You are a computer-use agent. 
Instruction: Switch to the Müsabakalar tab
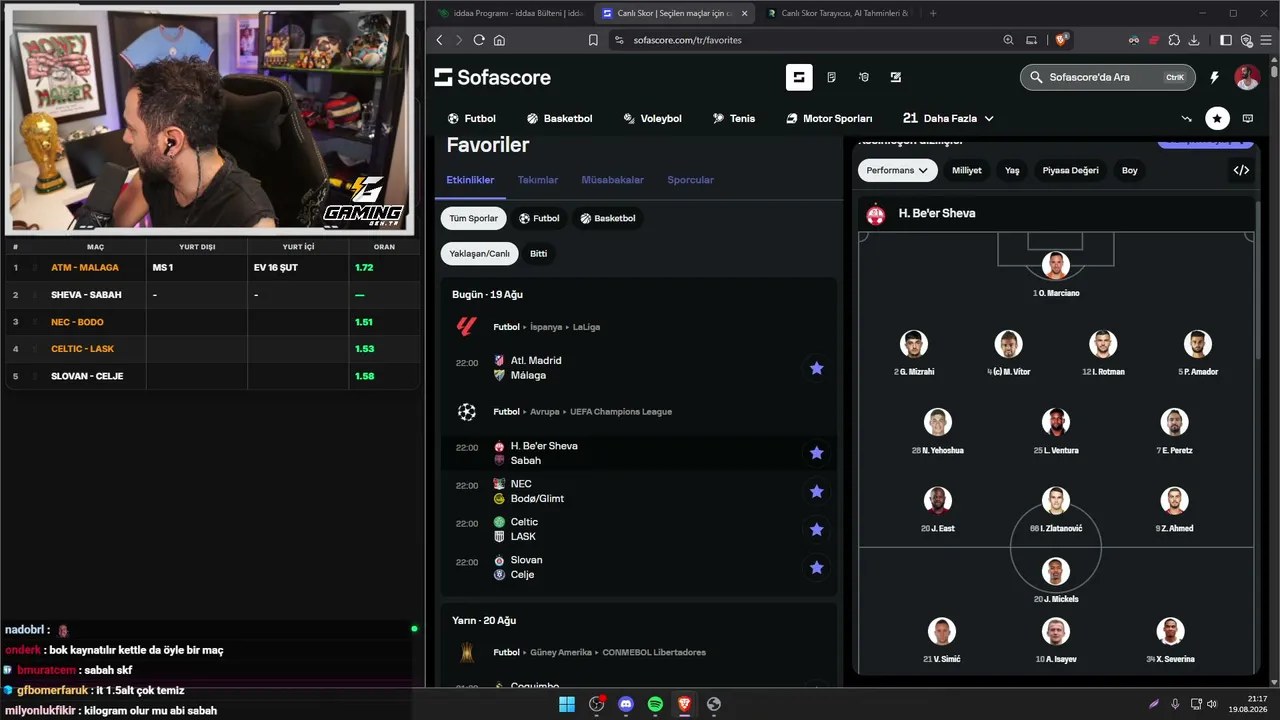pyautogui.click(x=612, y=180)
